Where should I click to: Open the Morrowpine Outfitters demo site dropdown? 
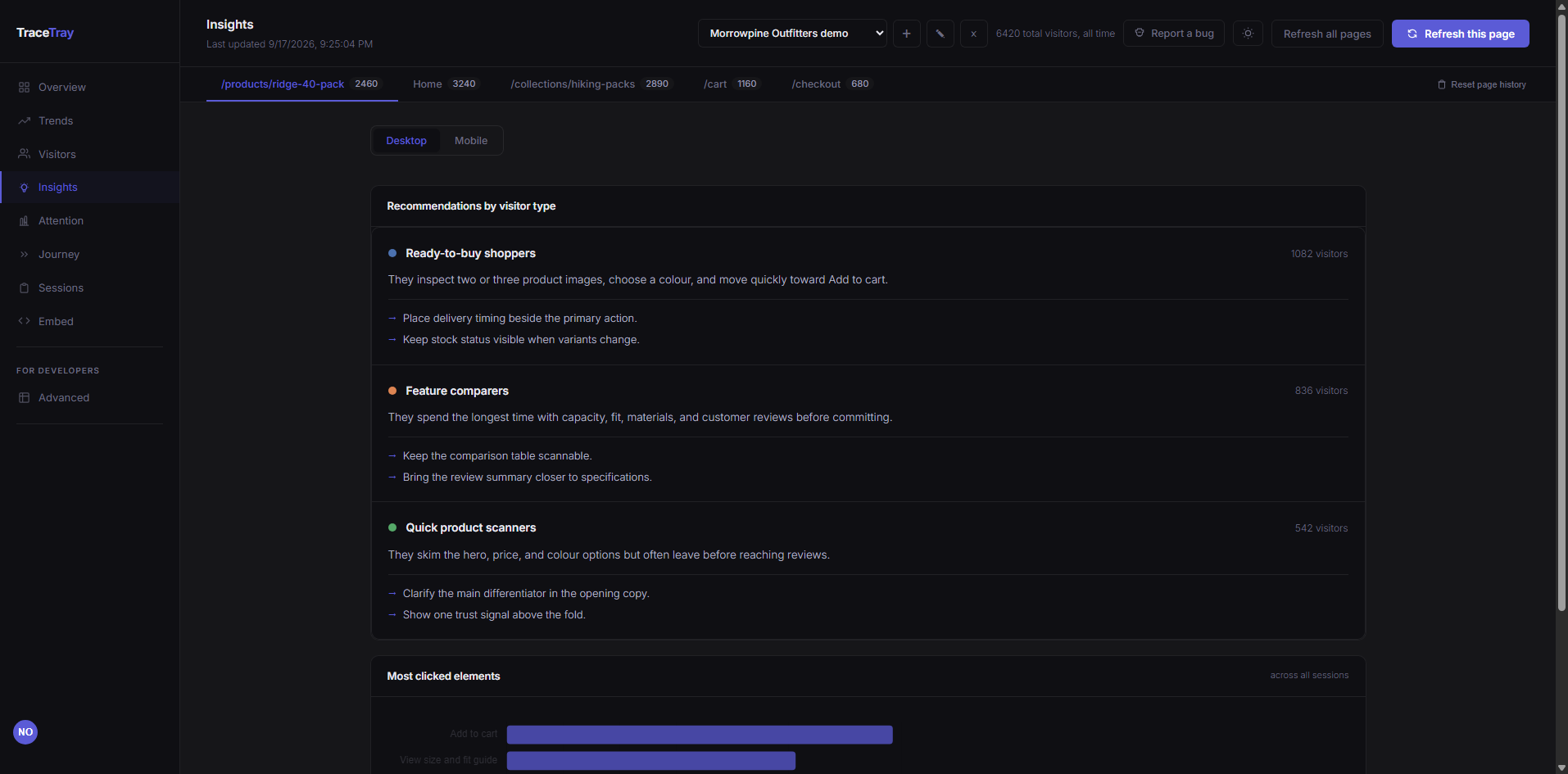coord(792,34)
